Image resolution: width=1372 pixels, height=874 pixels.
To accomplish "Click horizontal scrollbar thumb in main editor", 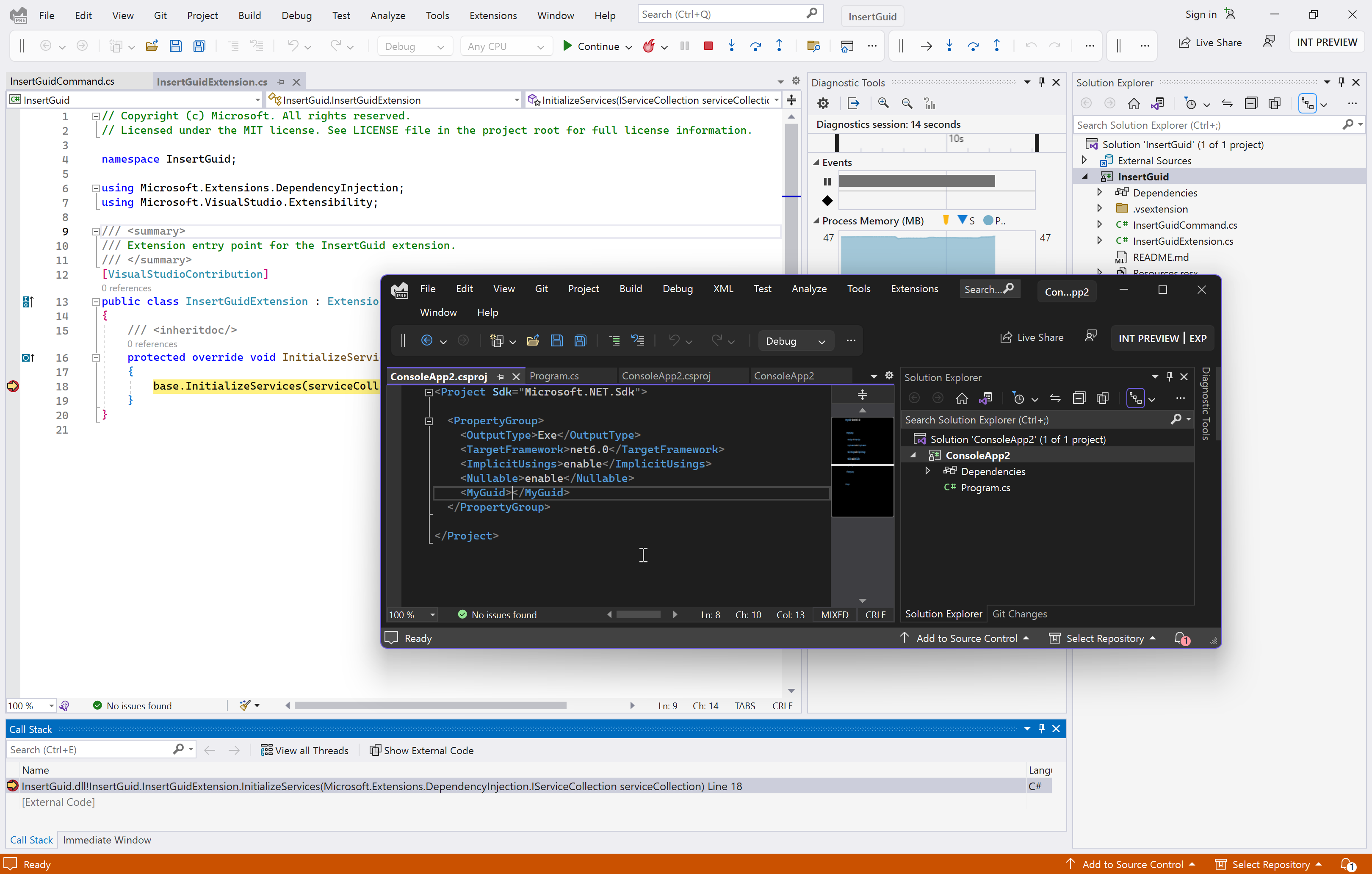I will pyautogui.click(x=430, y=705).
